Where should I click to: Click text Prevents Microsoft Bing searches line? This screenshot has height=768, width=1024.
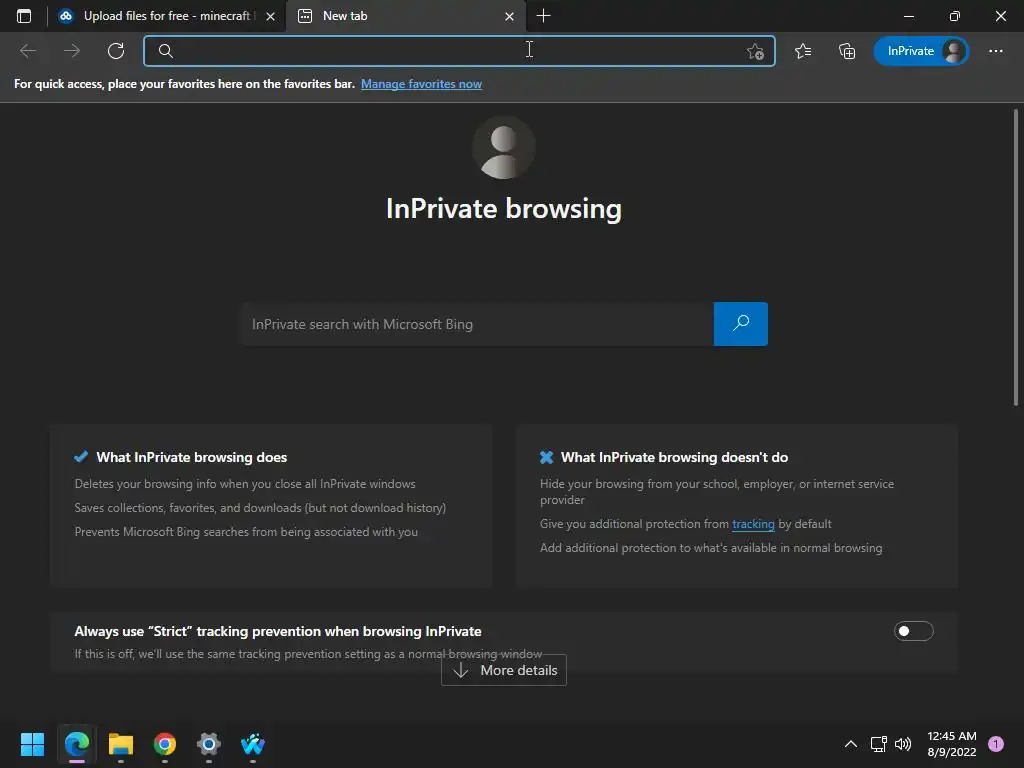(x=246, y=532)
